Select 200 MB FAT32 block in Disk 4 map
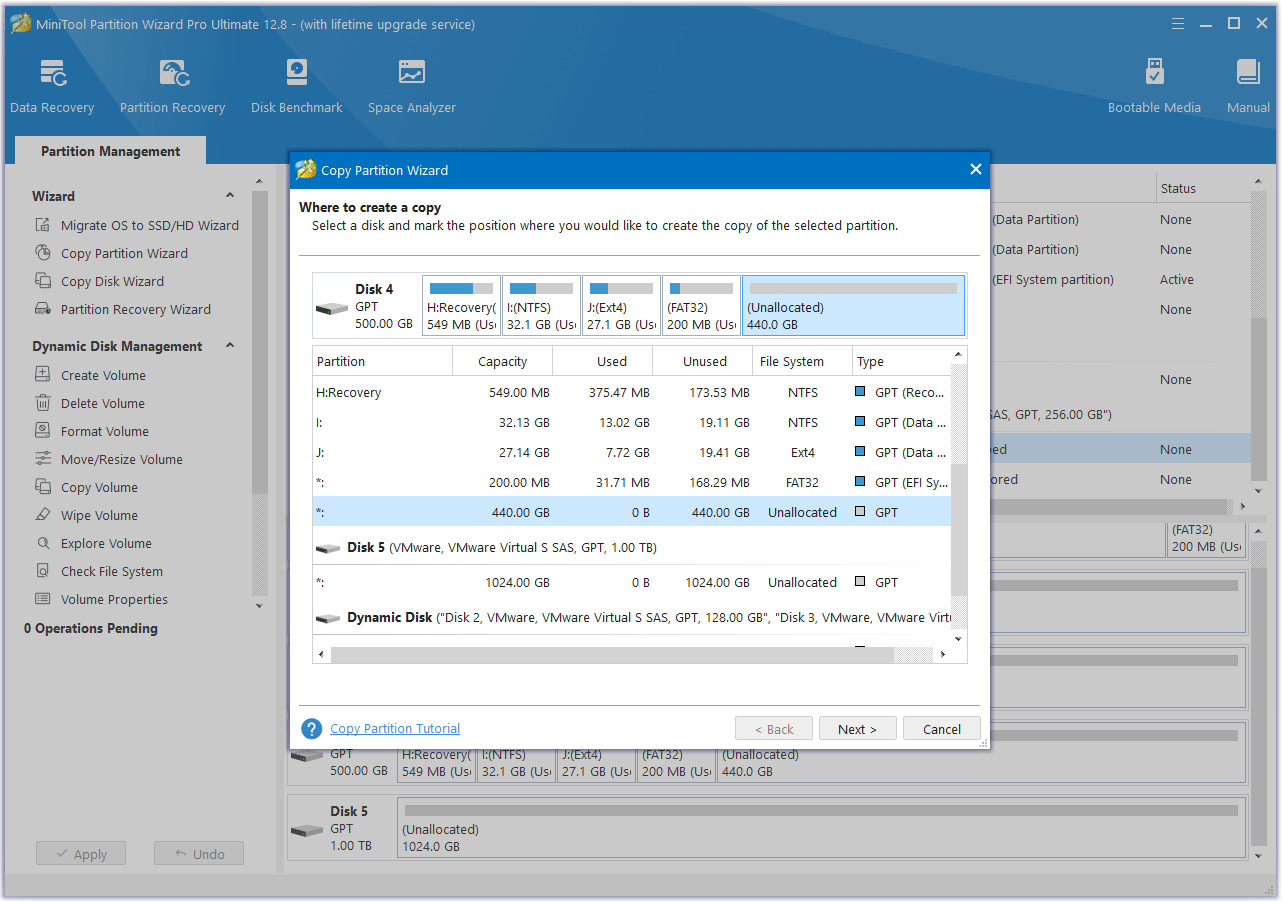This screenshot has height=903, width=1283. pyautogui.click(x=701, y=306)
